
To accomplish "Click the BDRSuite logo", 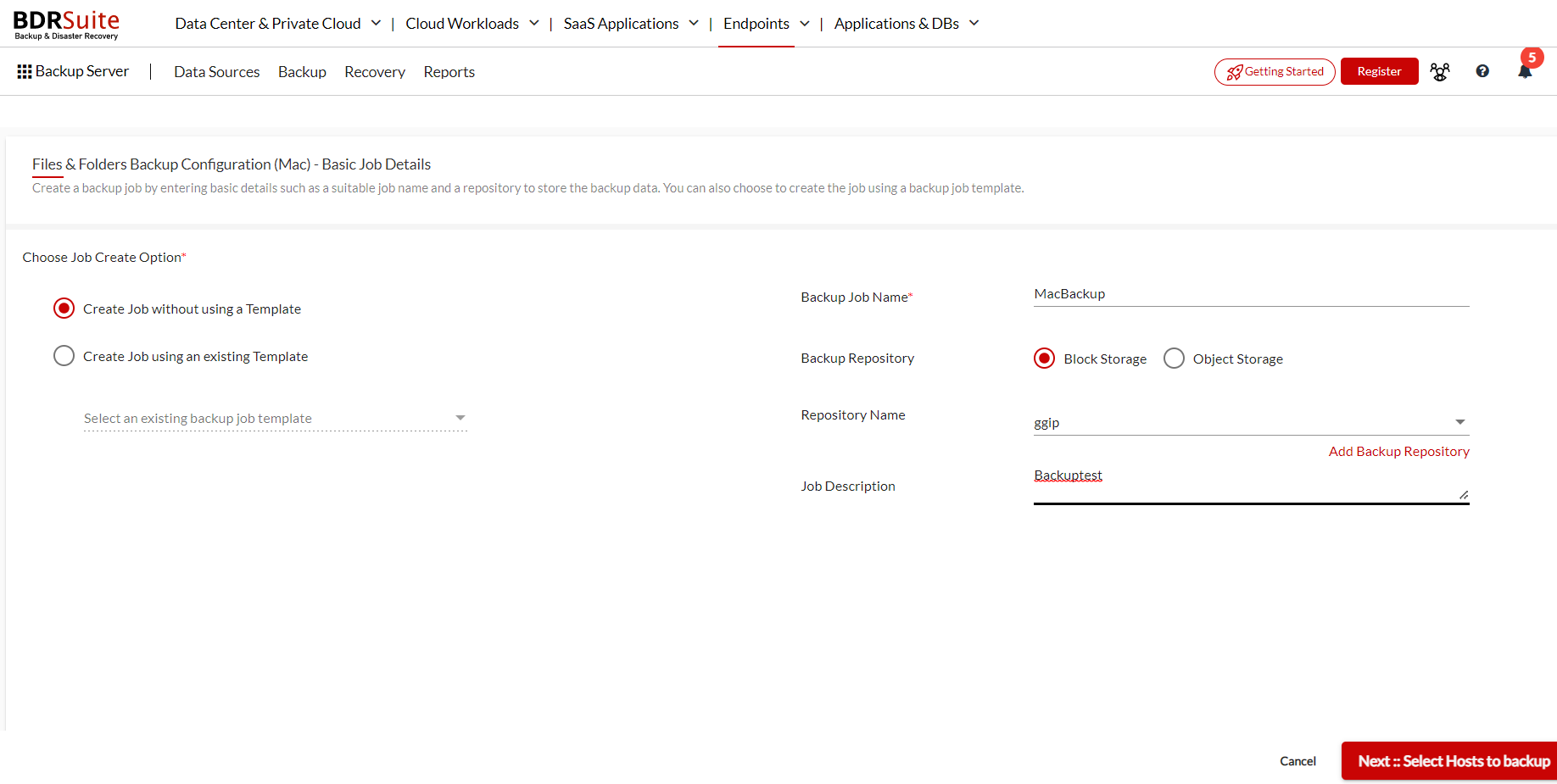I will pos(66,24).
